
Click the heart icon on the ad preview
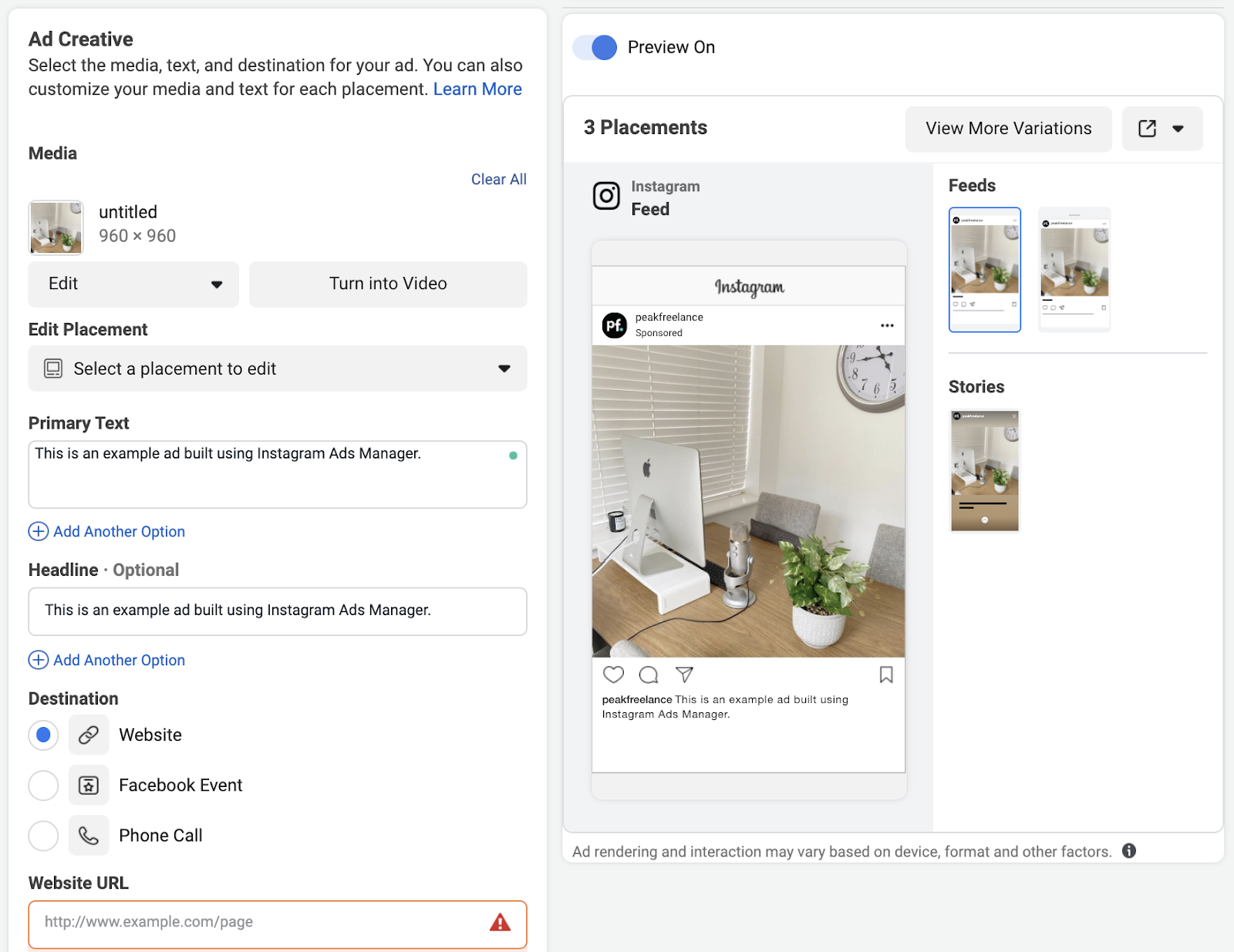[x=613, y=674]
